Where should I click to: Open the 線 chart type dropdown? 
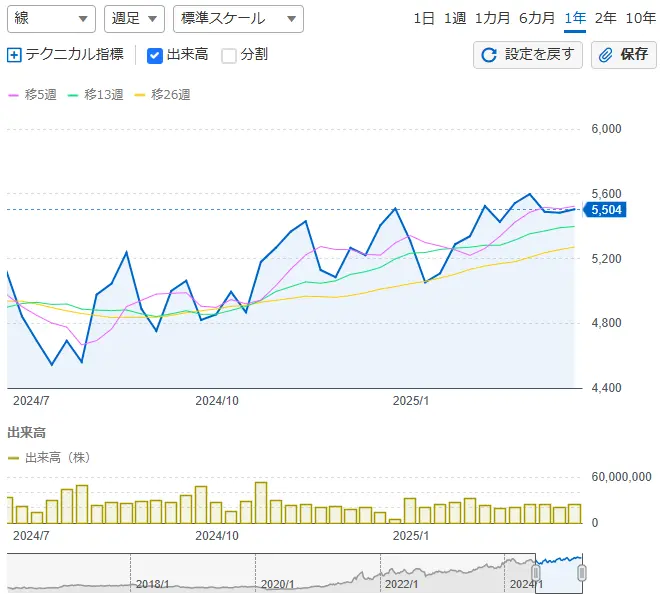tap(51, 19)
